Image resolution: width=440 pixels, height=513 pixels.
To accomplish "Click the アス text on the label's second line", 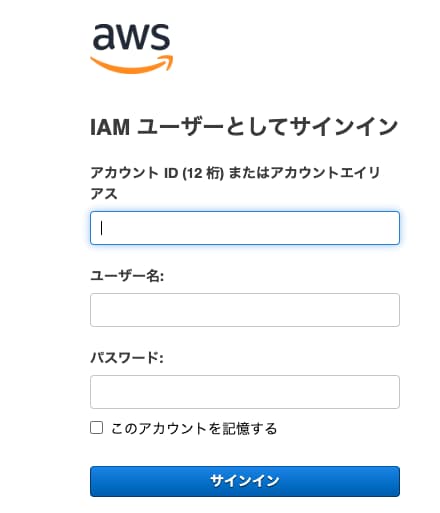I will [x=104, y=194].
